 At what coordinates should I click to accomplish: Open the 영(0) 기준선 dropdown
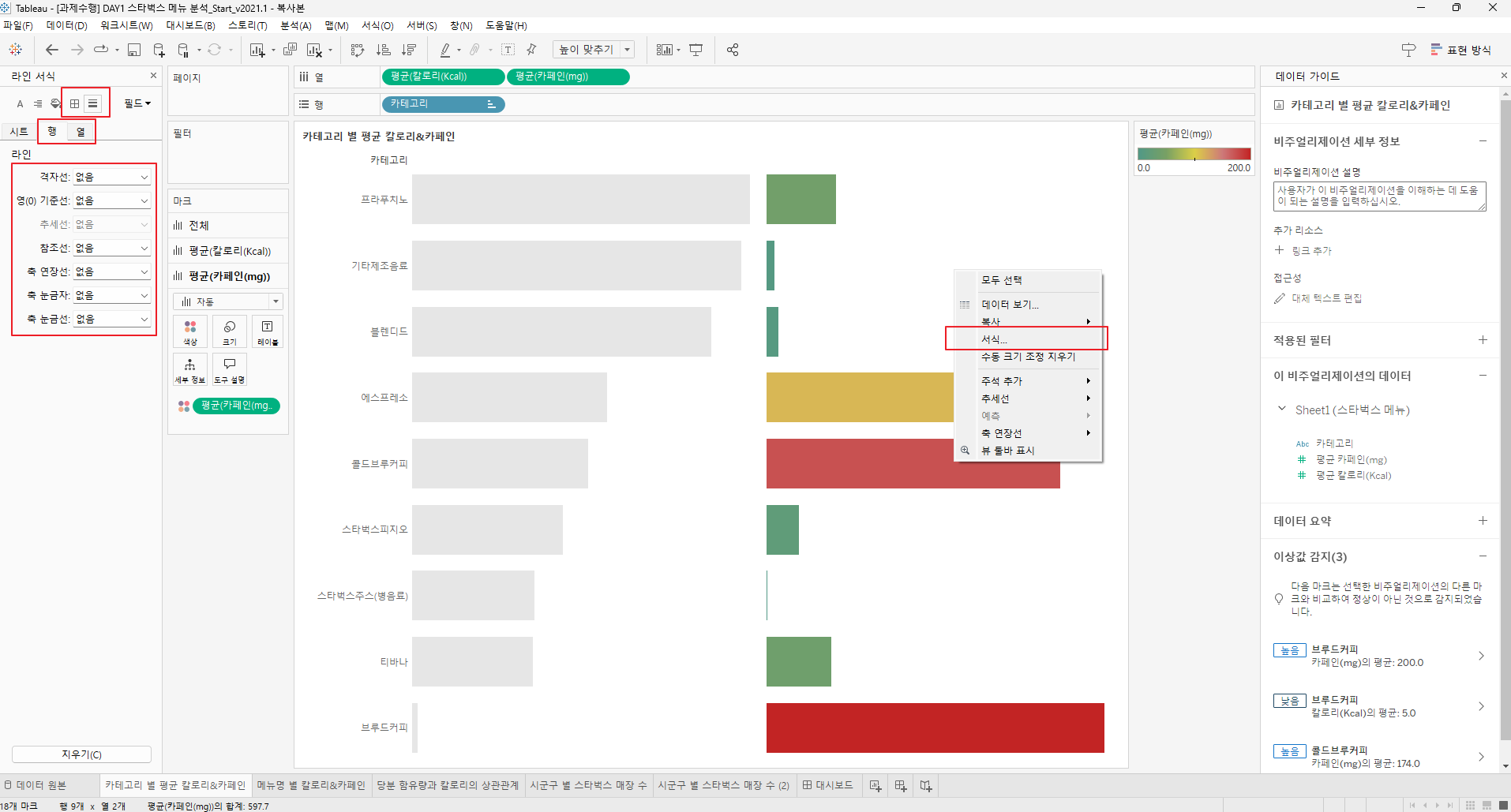pos(111,200)
